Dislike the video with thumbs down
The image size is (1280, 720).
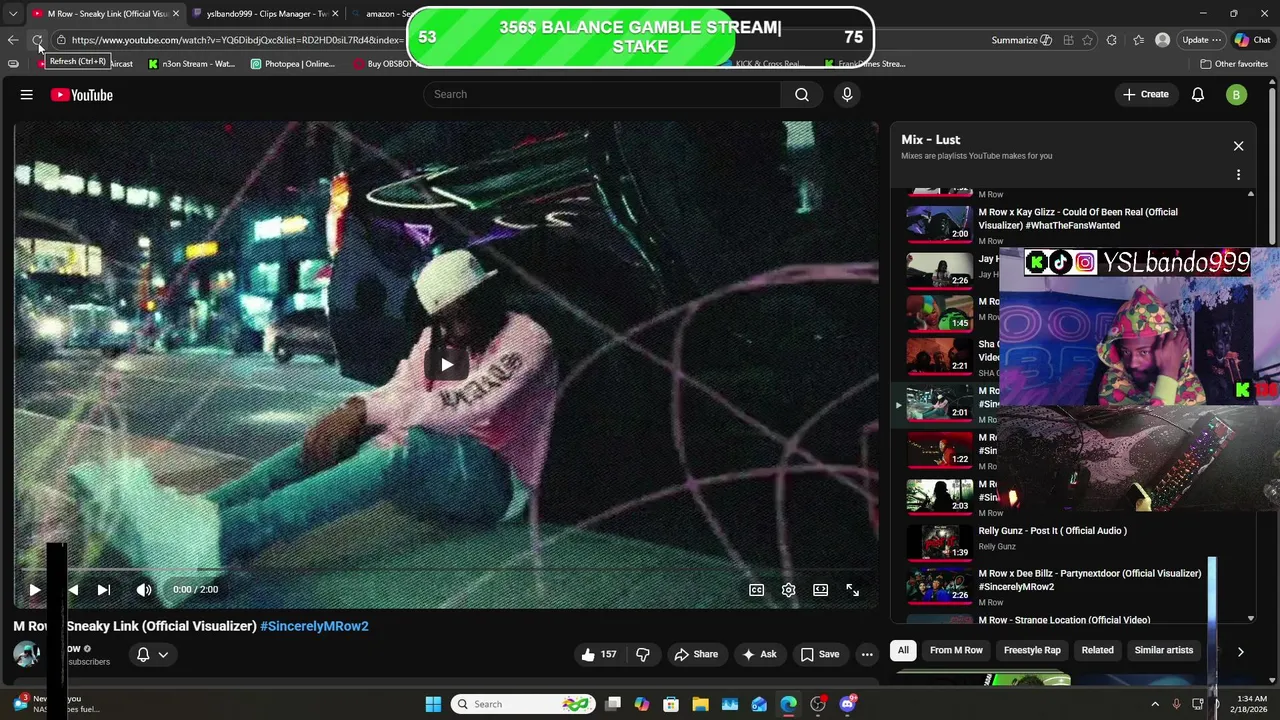pos(643,654)
